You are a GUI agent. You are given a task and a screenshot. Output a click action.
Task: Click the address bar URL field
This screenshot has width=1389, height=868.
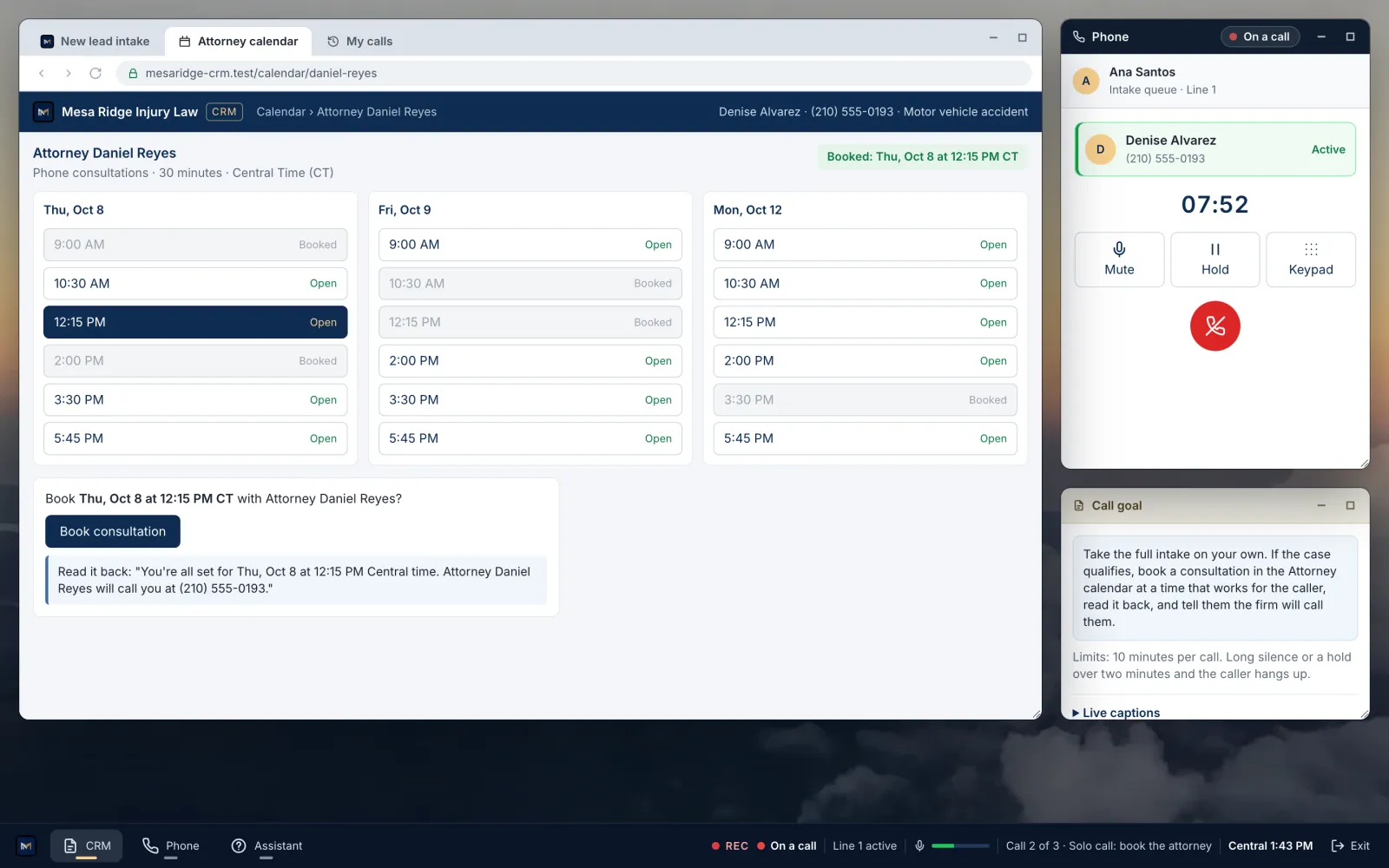click(x=574, y=73)
